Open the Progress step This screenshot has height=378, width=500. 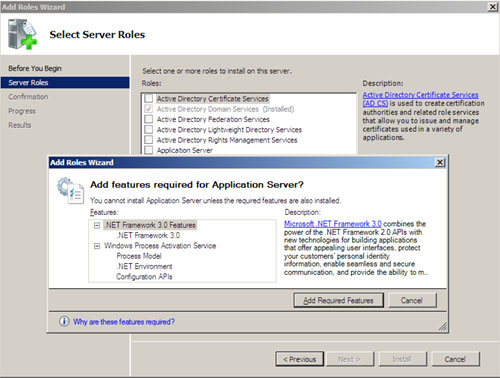pyautogui.click(x=22, y=111)
